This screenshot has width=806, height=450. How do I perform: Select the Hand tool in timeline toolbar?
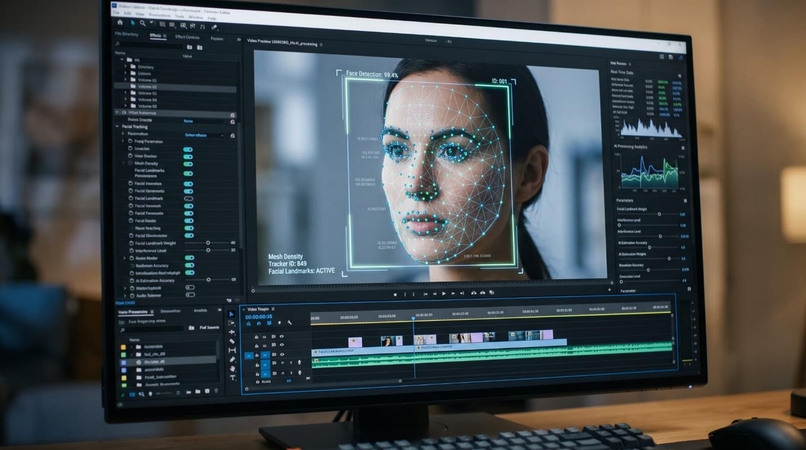[233, 369]
